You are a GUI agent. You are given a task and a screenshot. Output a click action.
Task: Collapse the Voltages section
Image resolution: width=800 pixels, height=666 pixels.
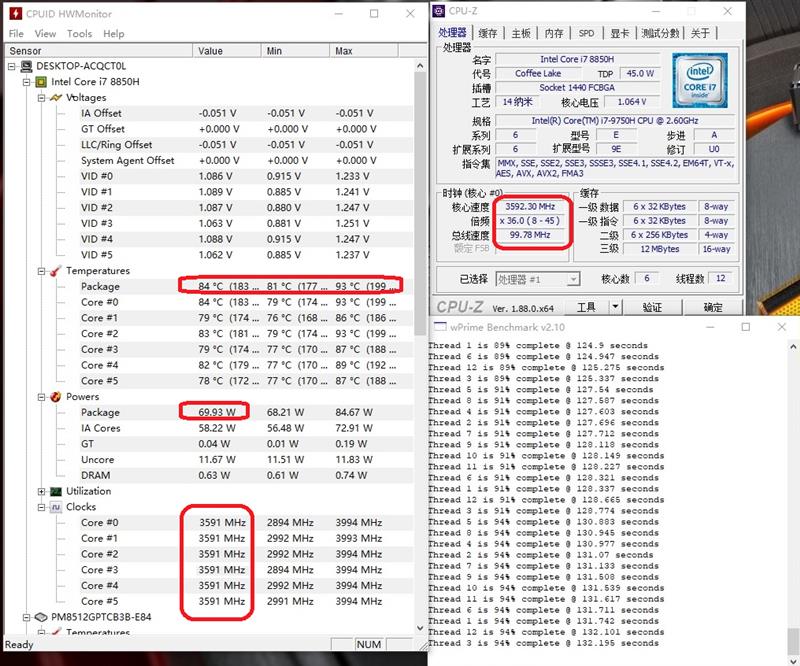(41, 98)
